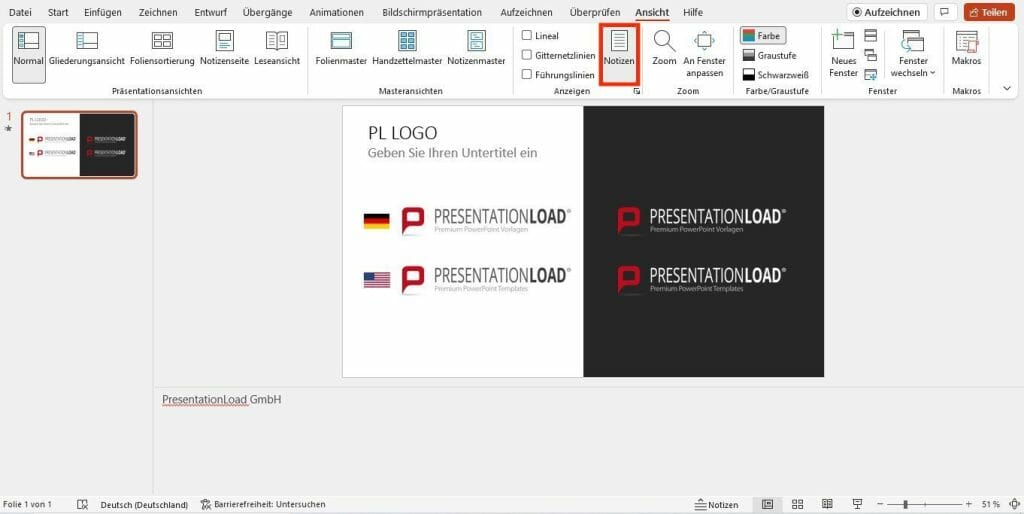Click the zoom slider handle

tap(905, 504)
